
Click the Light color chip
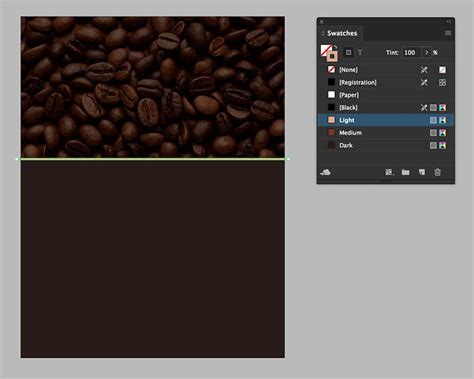click(x=331, y=120)
